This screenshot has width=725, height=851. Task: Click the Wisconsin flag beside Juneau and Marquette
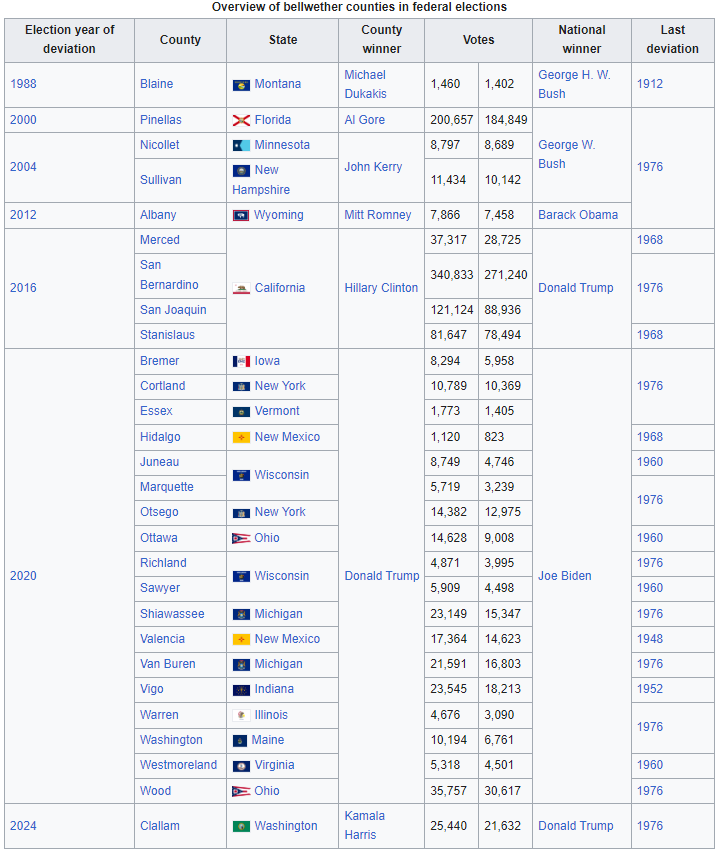click(x=241, y=475)
